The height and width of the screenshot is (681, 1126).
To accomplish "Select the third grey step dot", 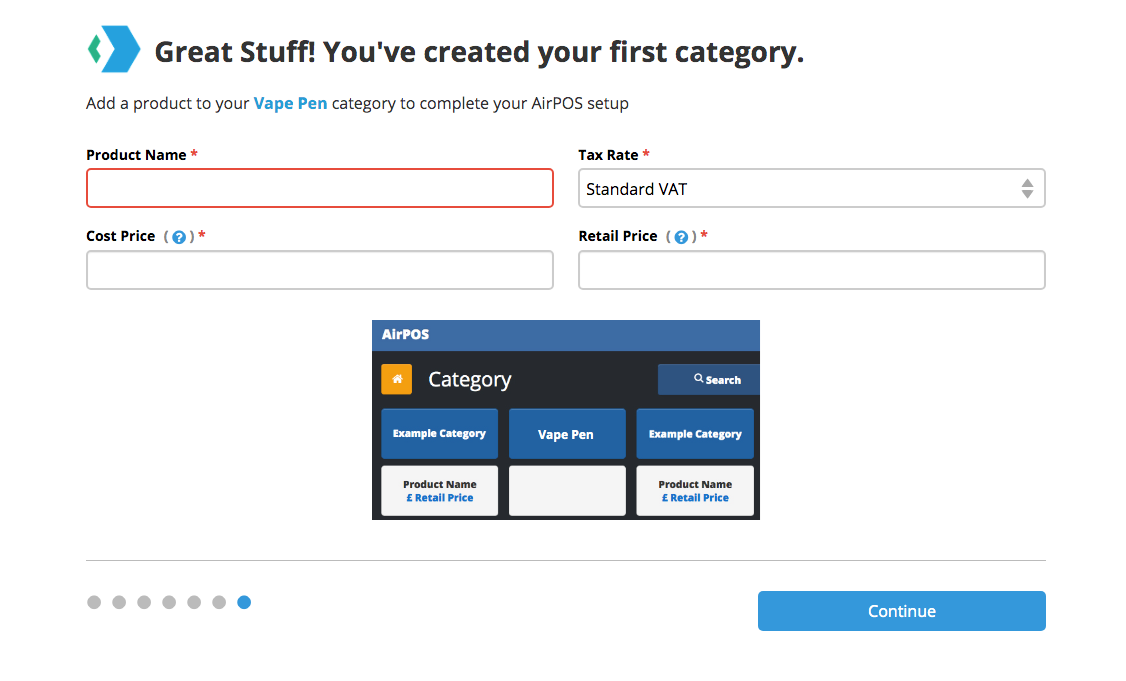I will tap(144, 602).
